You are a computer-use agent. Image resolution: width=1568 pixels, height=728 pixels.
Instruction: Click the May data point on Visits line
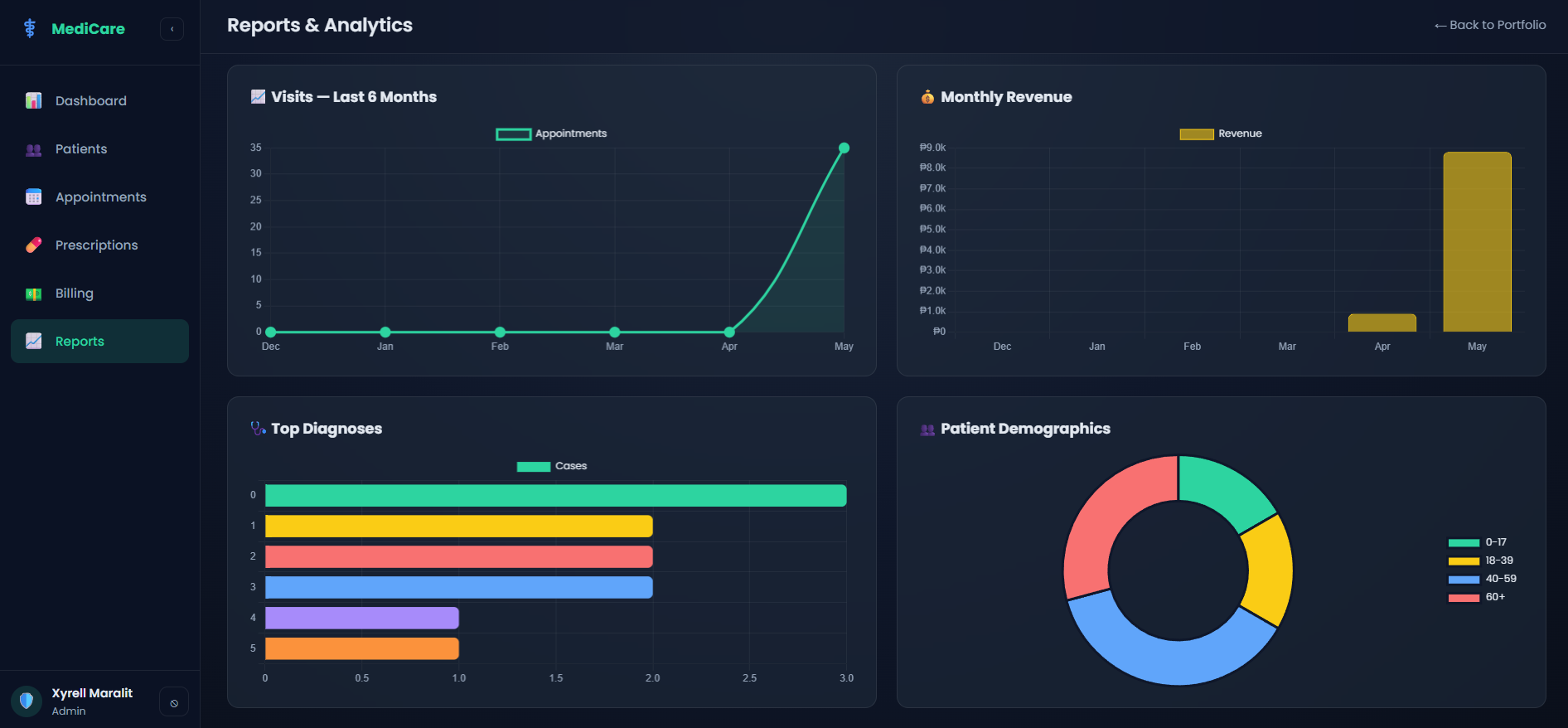tap(844, 148)
